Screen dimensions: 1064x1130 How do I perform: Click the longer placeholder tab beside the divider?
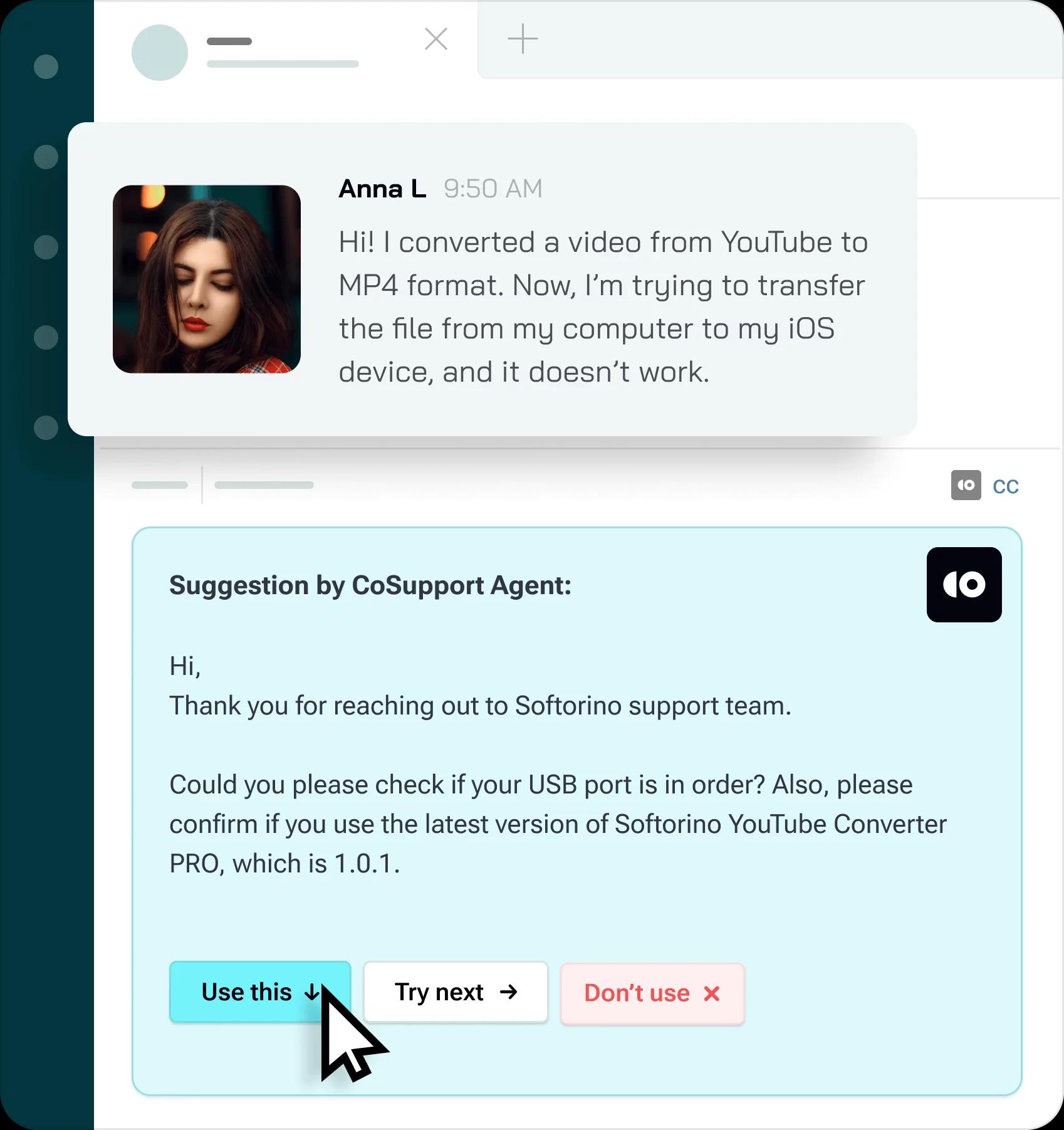coord(264,485)
